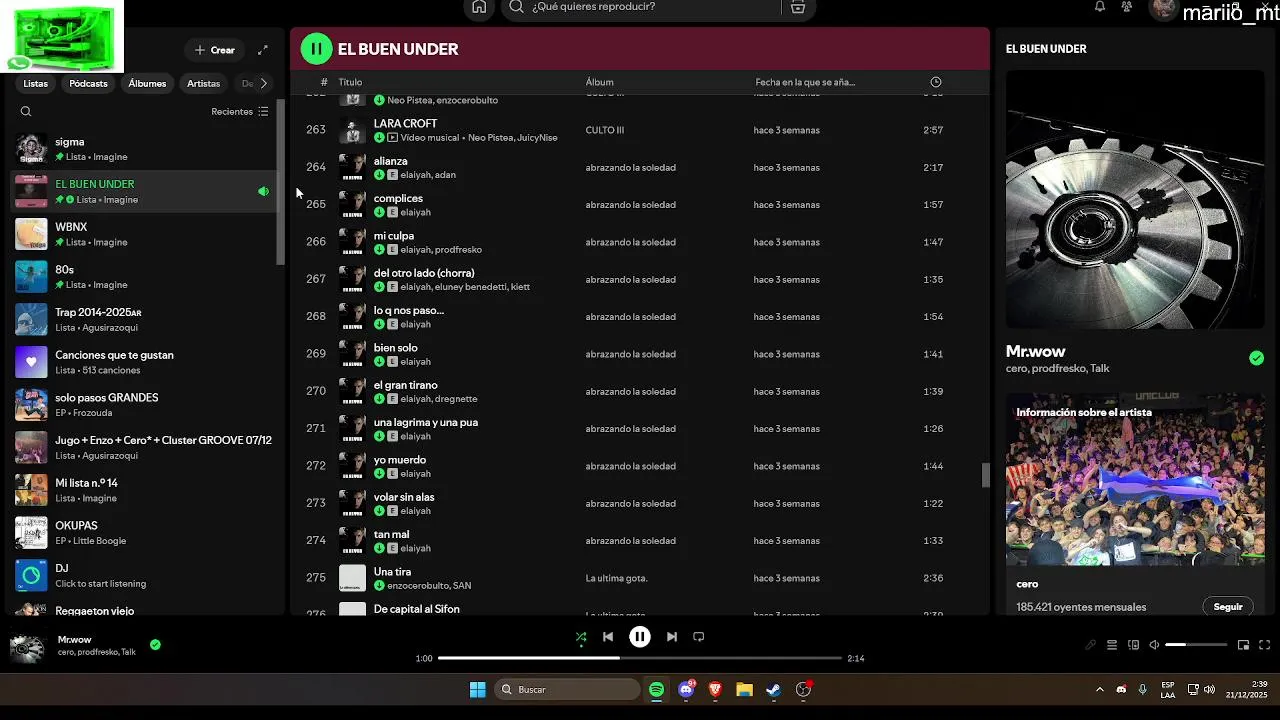Pause EL BUEN UNDER with the green header button
Screen dimensions: 1280x720
pos(316,48)
